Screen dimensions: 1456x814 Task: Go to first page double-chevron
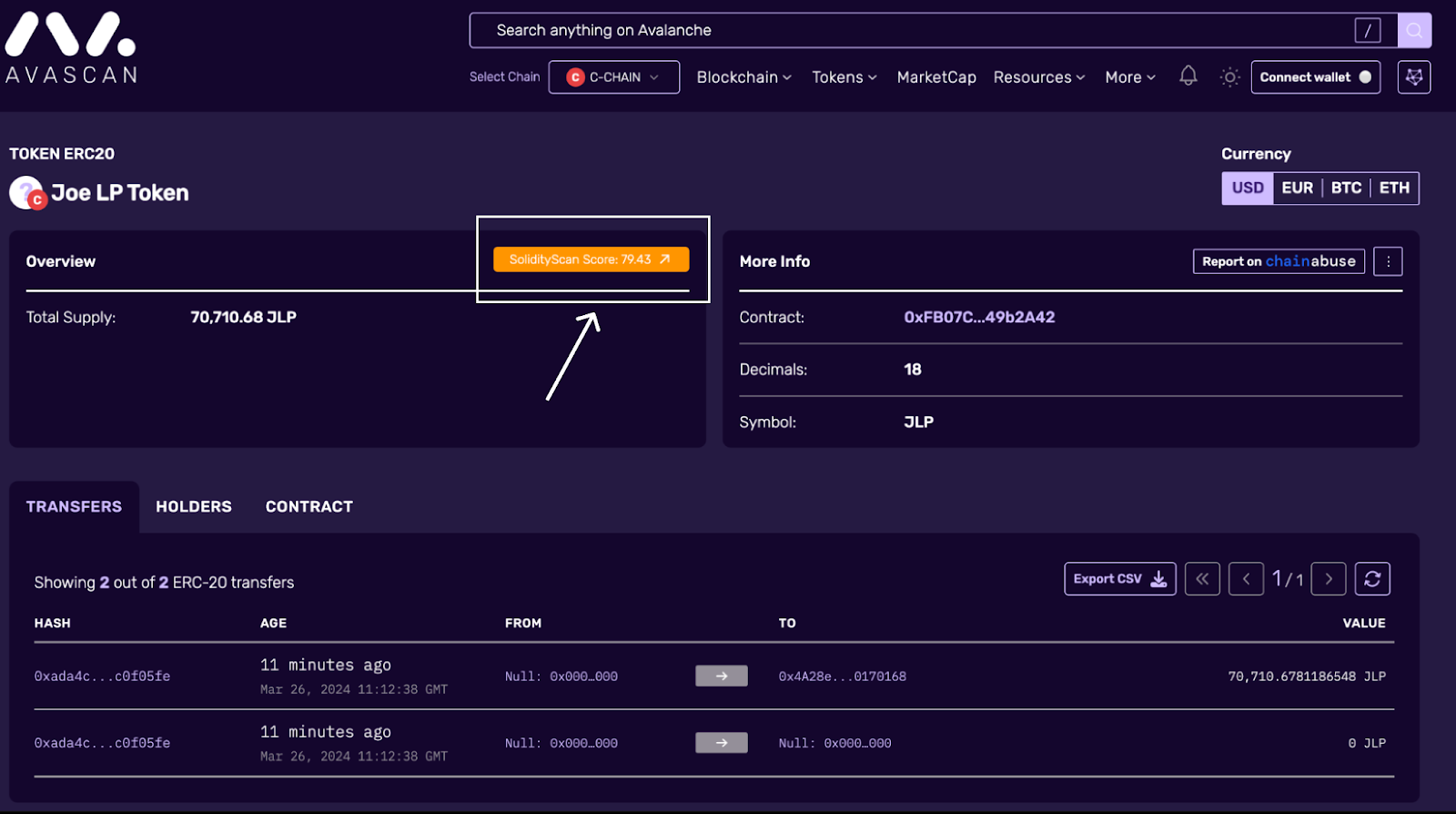[1202, 579]
